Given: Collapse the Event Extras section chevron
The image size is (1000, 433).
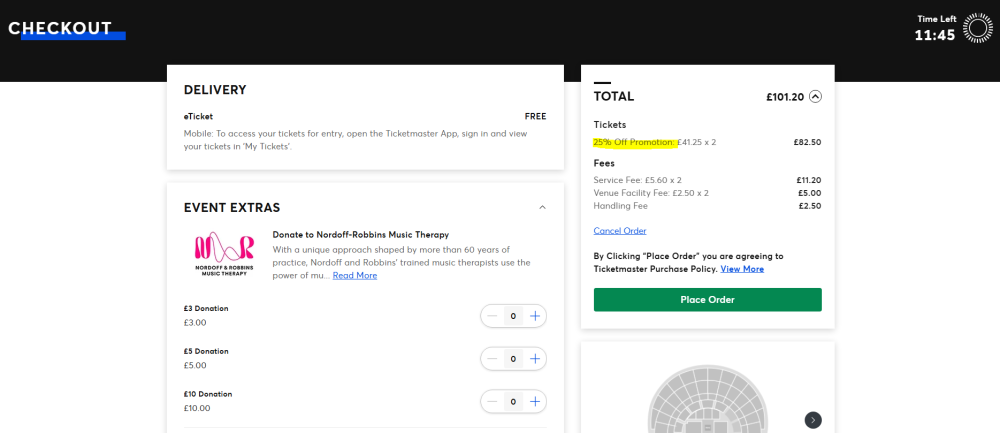Looking at the screenshot, I should pos(542,207).
